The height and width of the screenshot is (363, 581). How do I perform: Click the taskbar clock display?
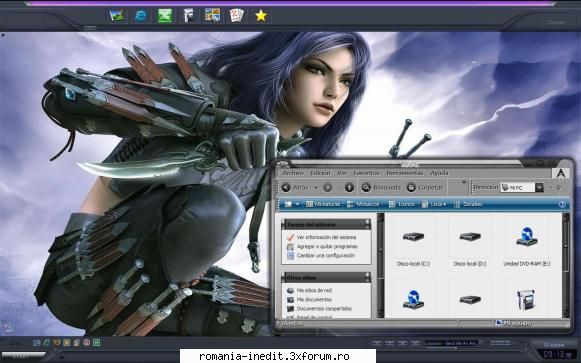[x=556, y=354]
